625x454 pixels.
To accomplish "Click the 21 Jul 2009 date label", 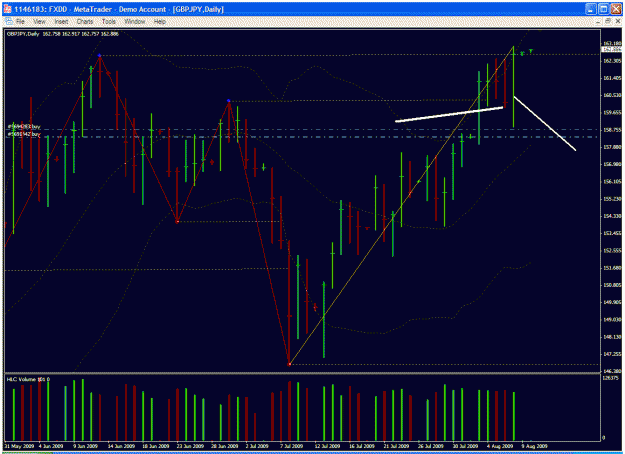I will [396, 446].
